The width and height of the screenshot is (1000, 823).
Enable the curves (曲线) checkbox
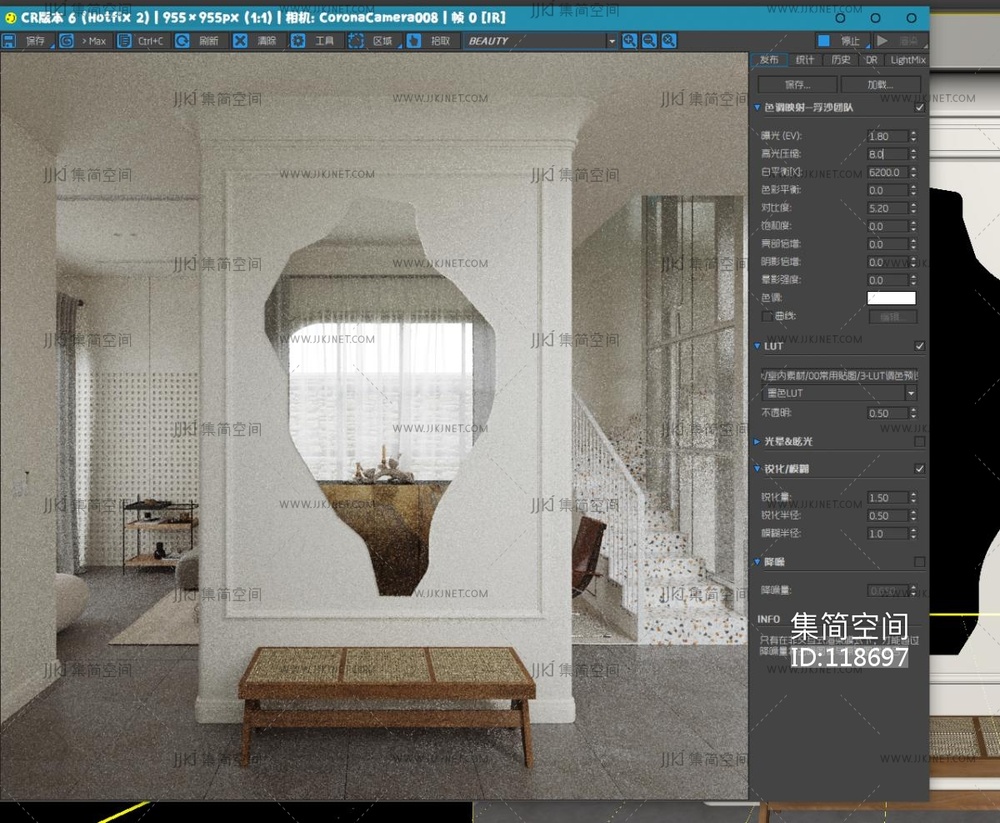click(767, 316)
